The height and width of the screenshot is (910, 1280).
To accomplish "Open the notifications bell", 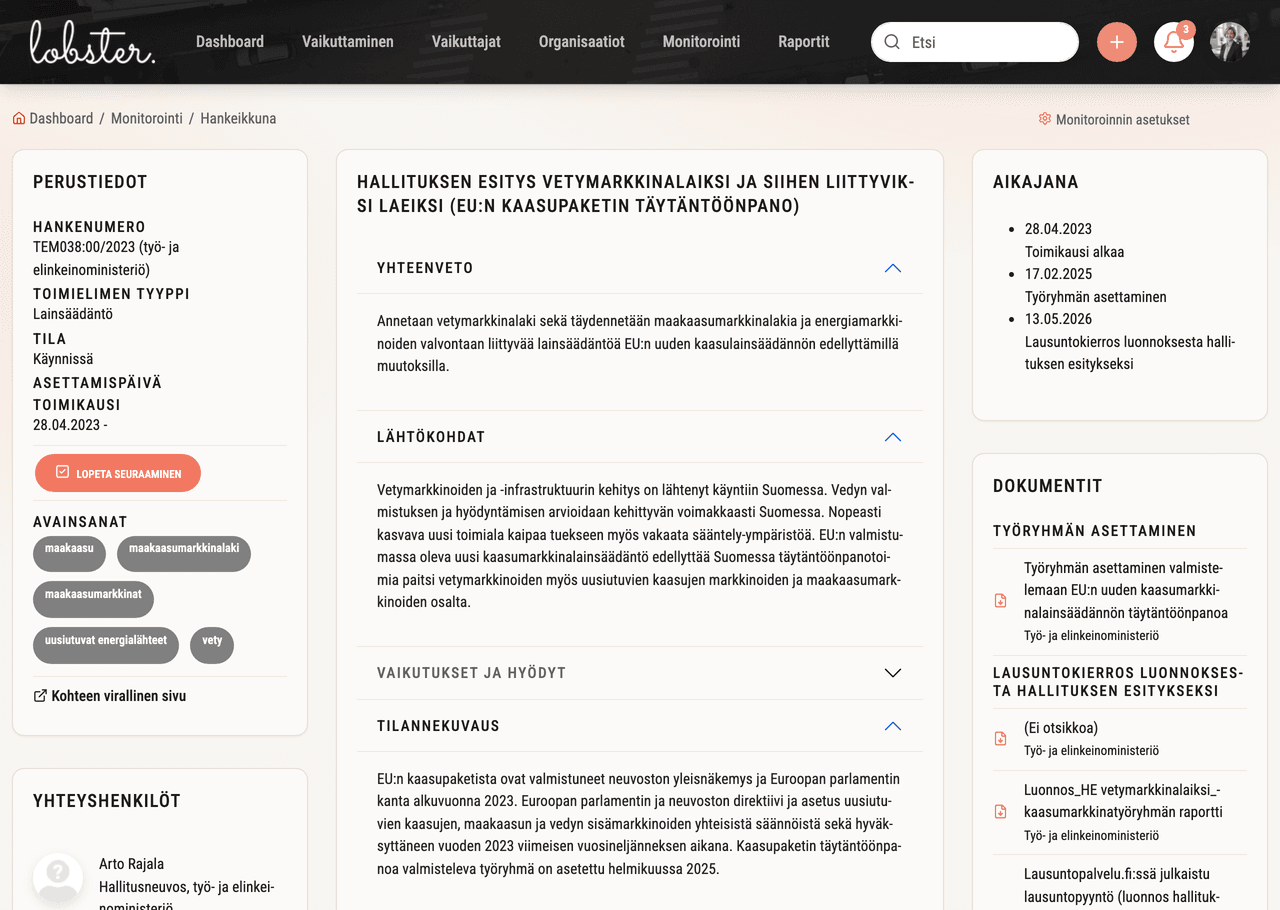I will point(1174,42).
